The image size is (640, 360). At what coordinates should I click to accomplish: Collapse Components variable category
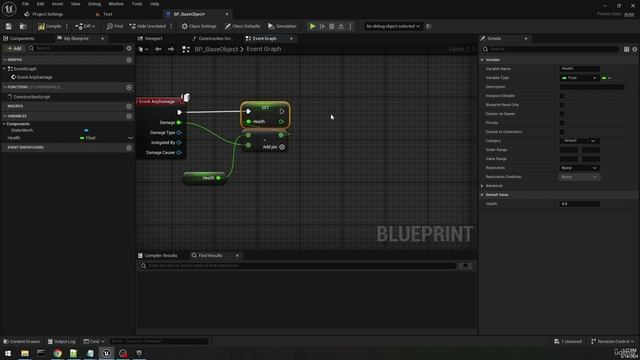coord(4,124)
